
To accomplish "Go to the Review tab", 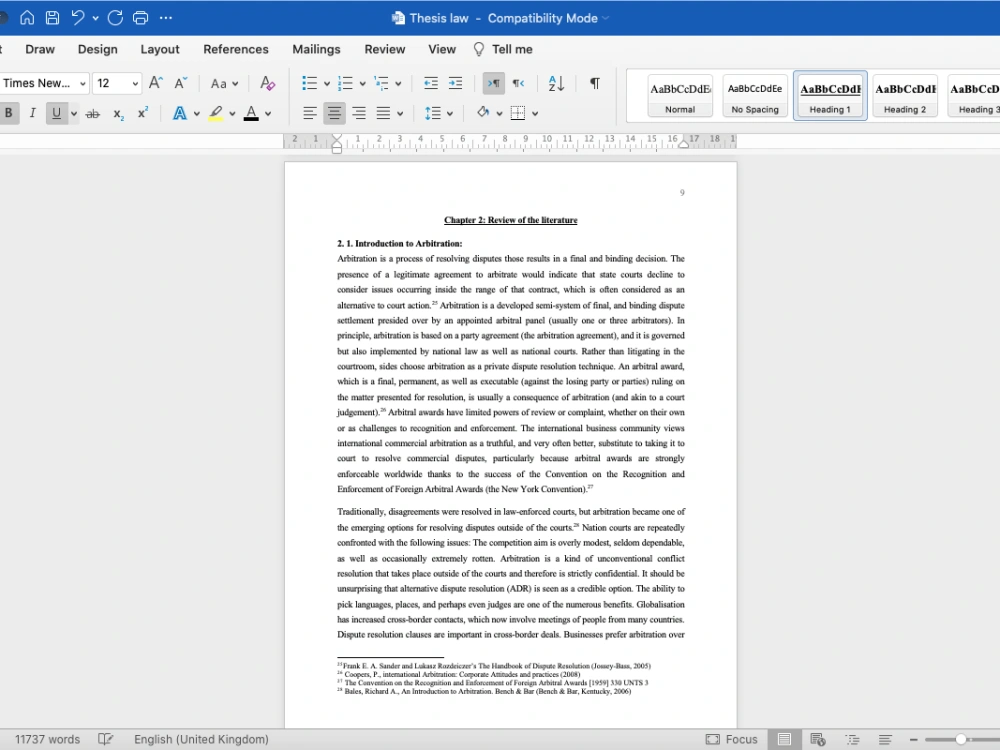I will pos(385,49).
